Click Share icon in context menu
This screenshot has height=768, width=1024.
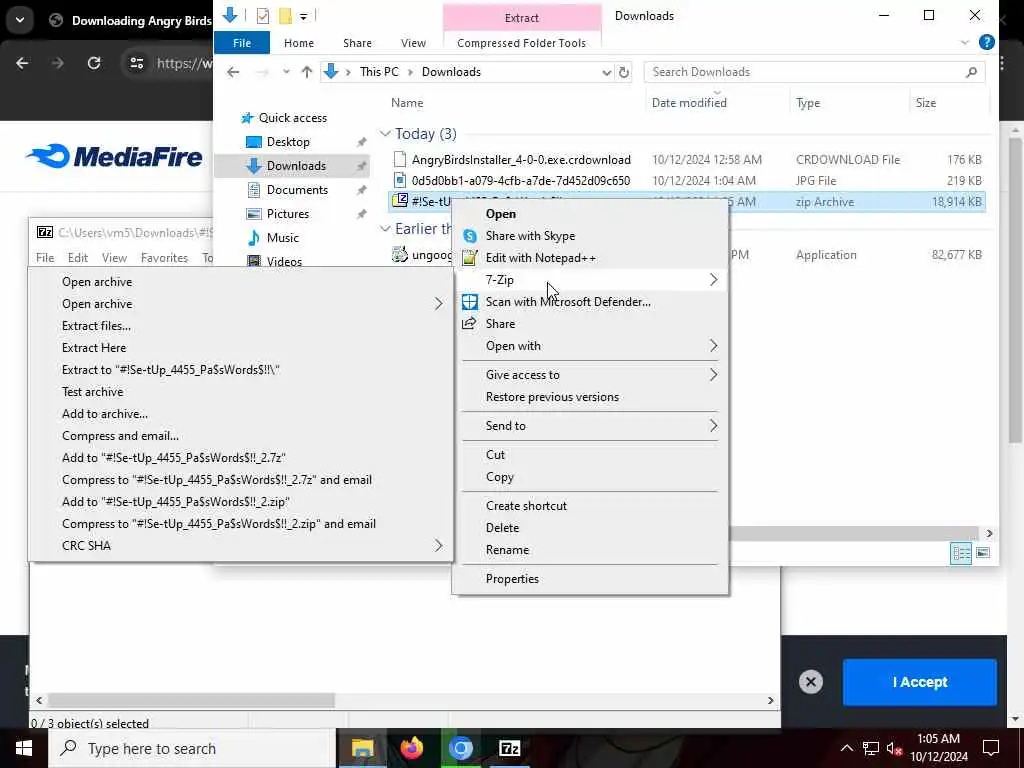(469, 324)
